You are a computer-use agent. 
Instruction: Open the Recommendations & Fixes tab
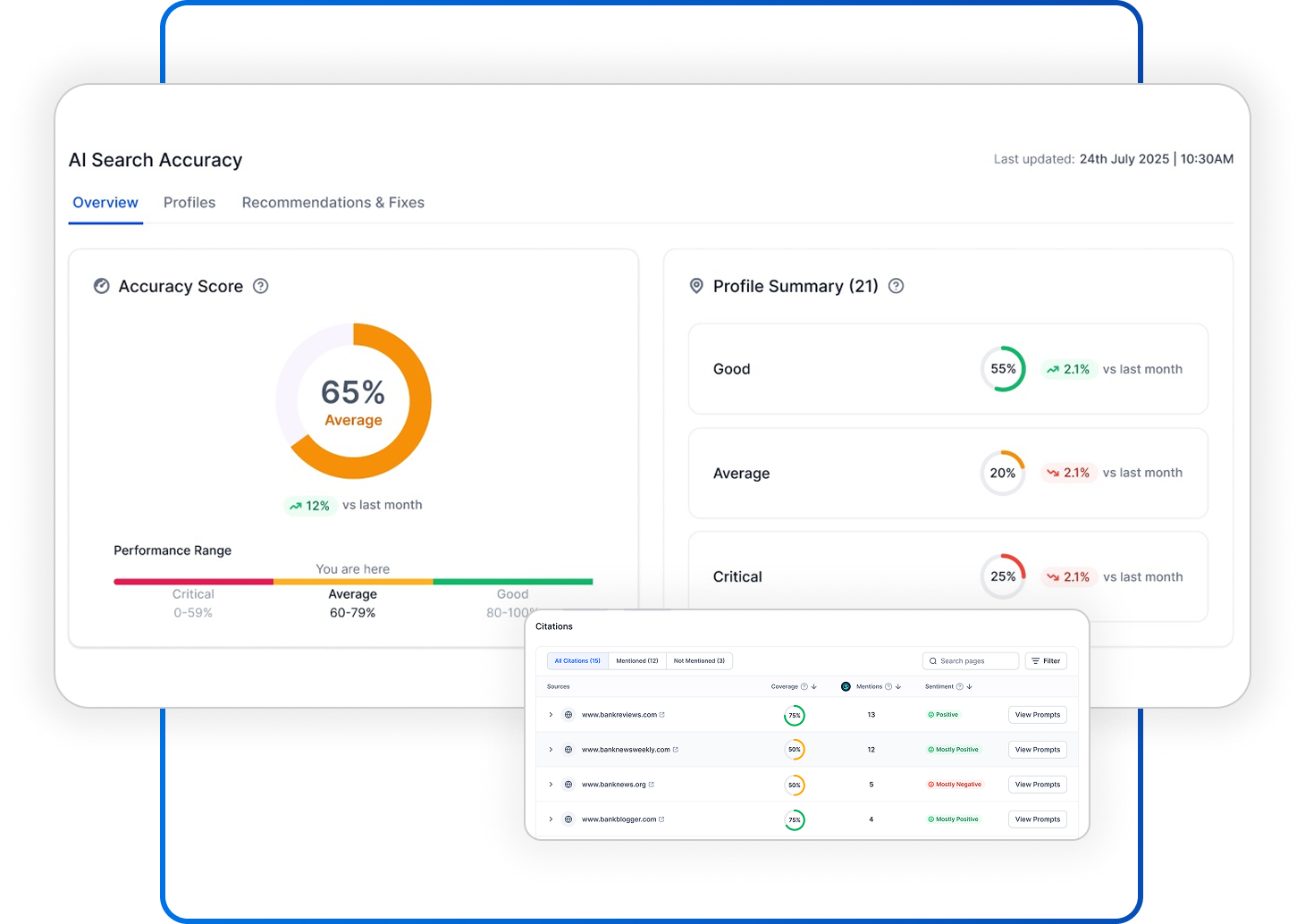(x=333, y=202)
